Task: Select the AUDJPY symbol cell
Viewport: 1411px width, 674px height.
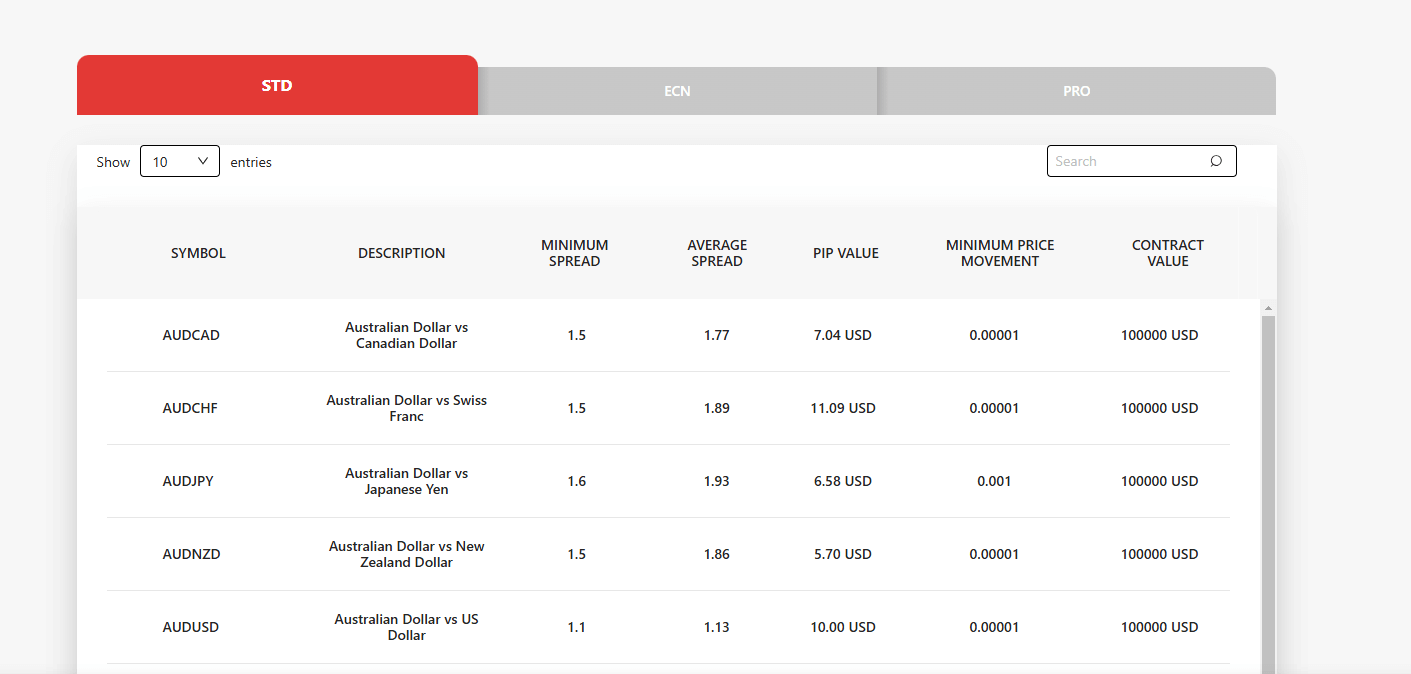Action: [x=188, y=481]
